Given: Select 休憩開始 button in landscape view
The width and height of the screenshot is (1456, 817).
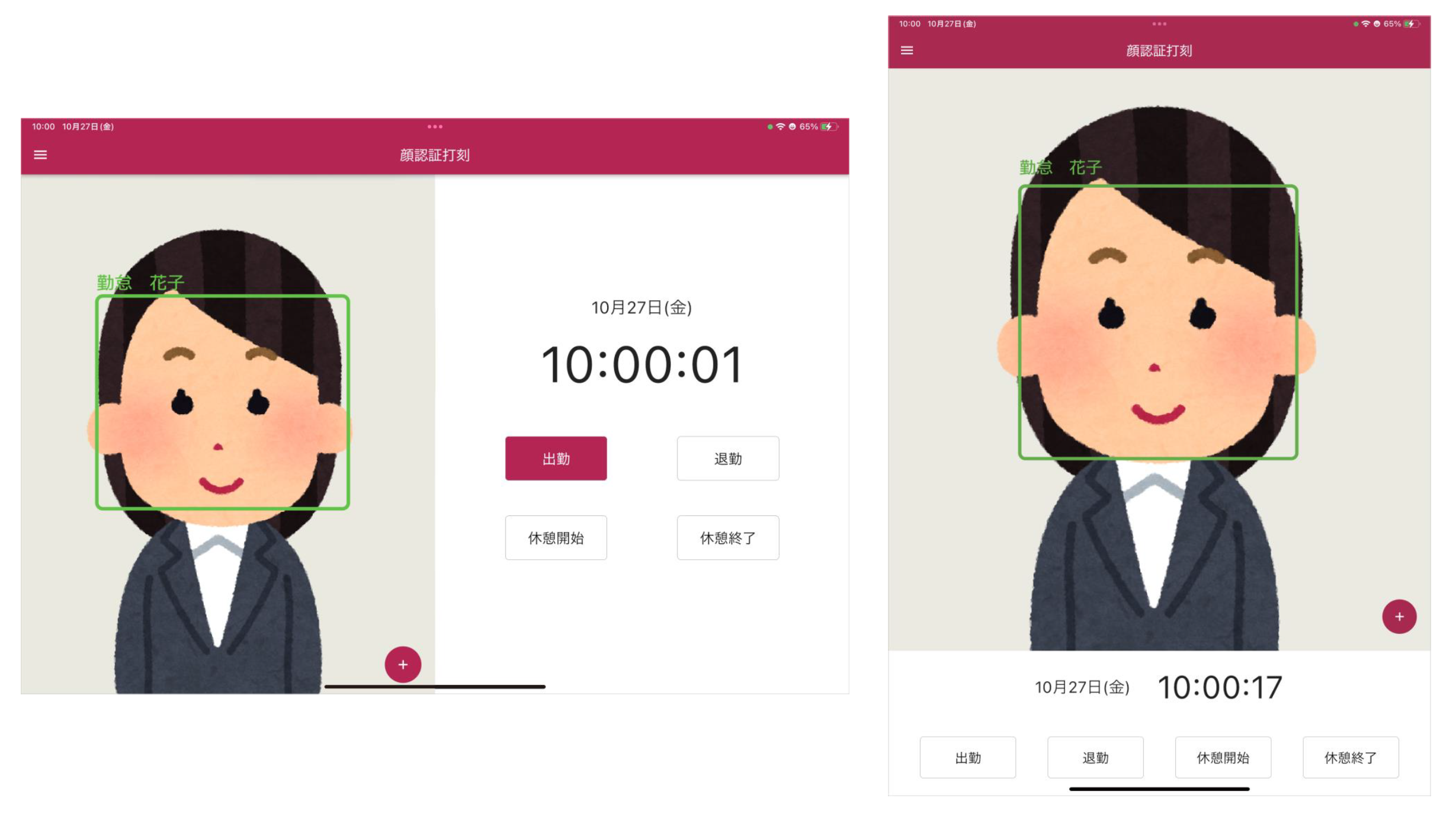Looking at the screenshot, I should pos(556,538).
